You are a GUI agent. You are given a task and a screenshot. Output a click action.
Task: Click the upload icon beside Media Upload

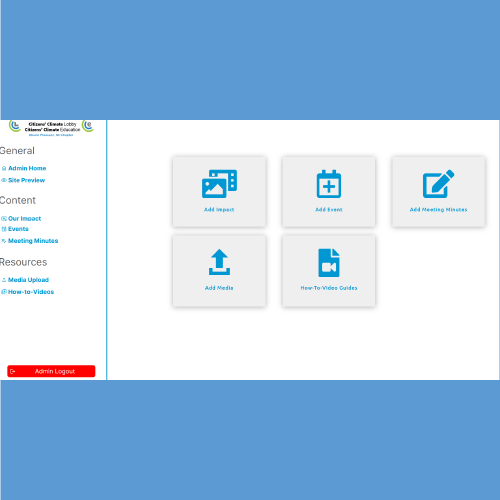[4, 280]
